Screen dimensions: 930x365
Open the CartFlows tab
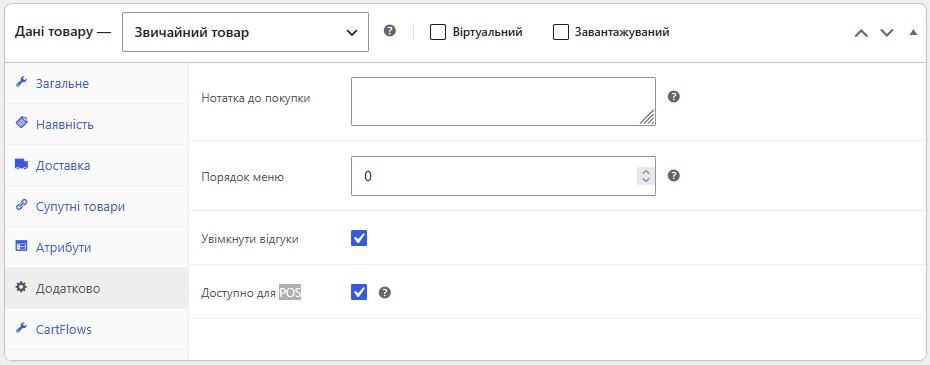click(x=96, y=329)
